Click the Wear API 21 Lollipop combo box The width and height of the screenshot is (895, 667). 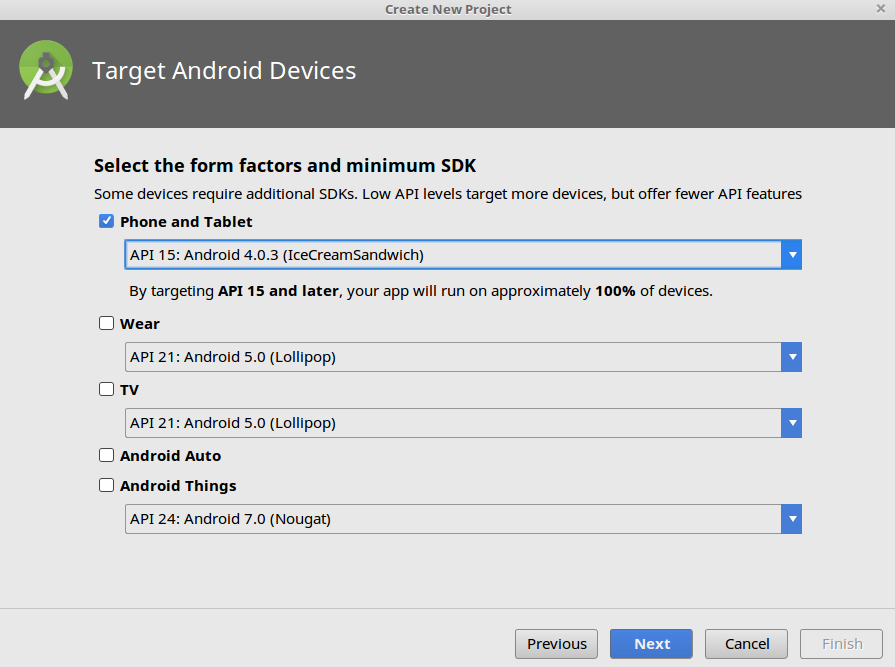click(463, 357)
